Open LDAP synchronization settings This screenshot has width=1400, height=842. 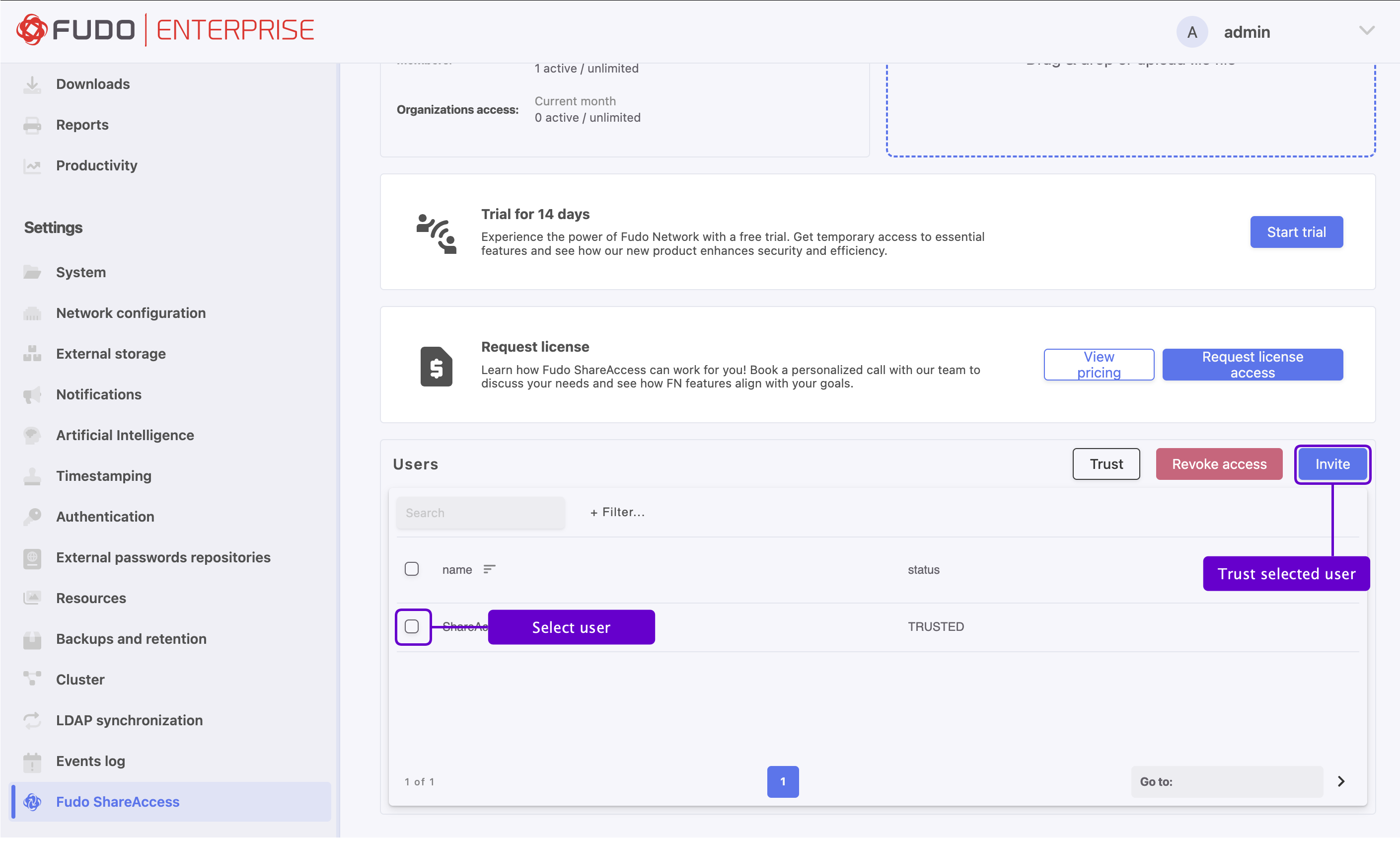click(x=129, y=721)
